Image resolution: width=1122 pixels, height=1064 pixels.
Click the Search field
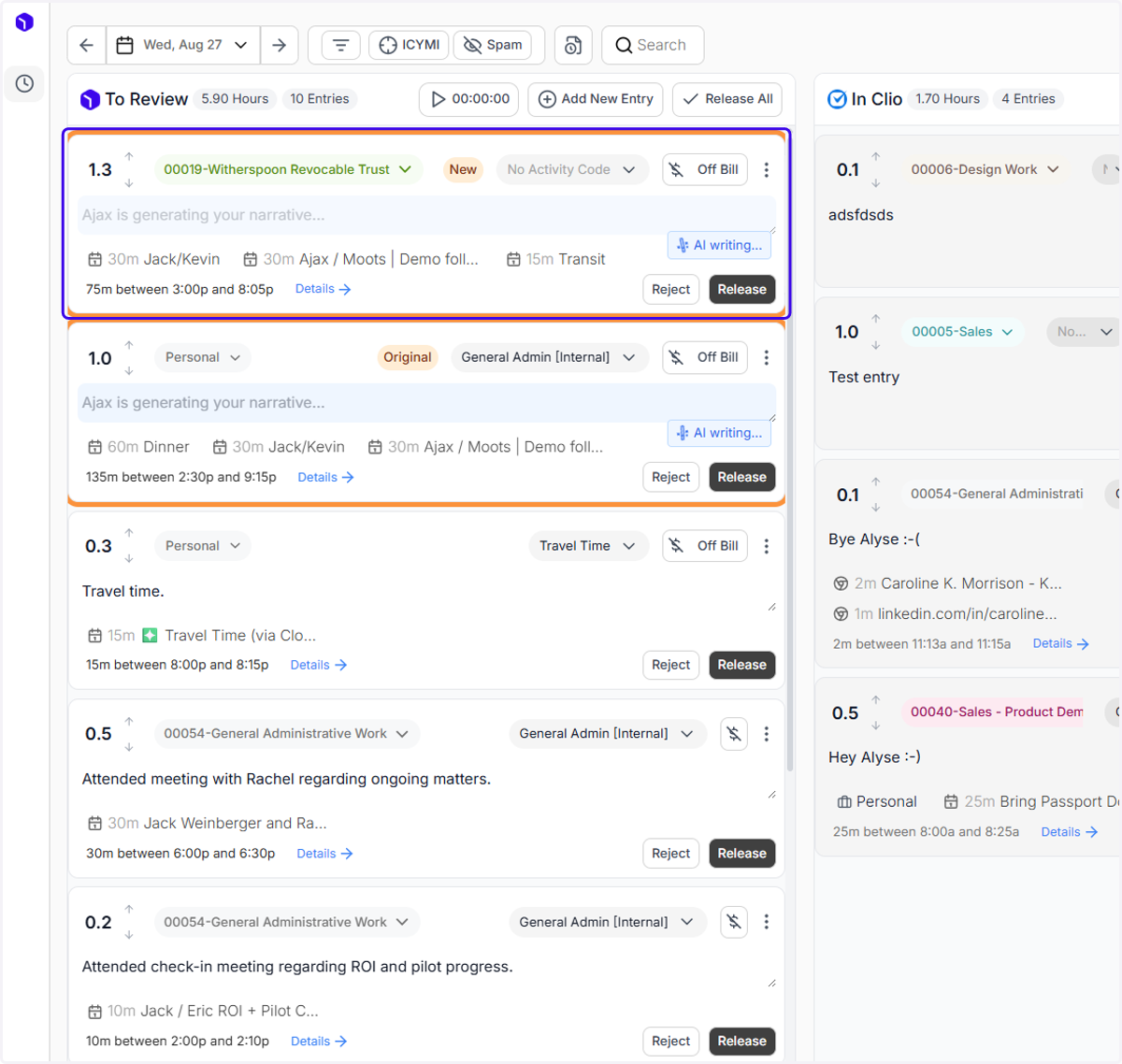(x=653, y=45)
